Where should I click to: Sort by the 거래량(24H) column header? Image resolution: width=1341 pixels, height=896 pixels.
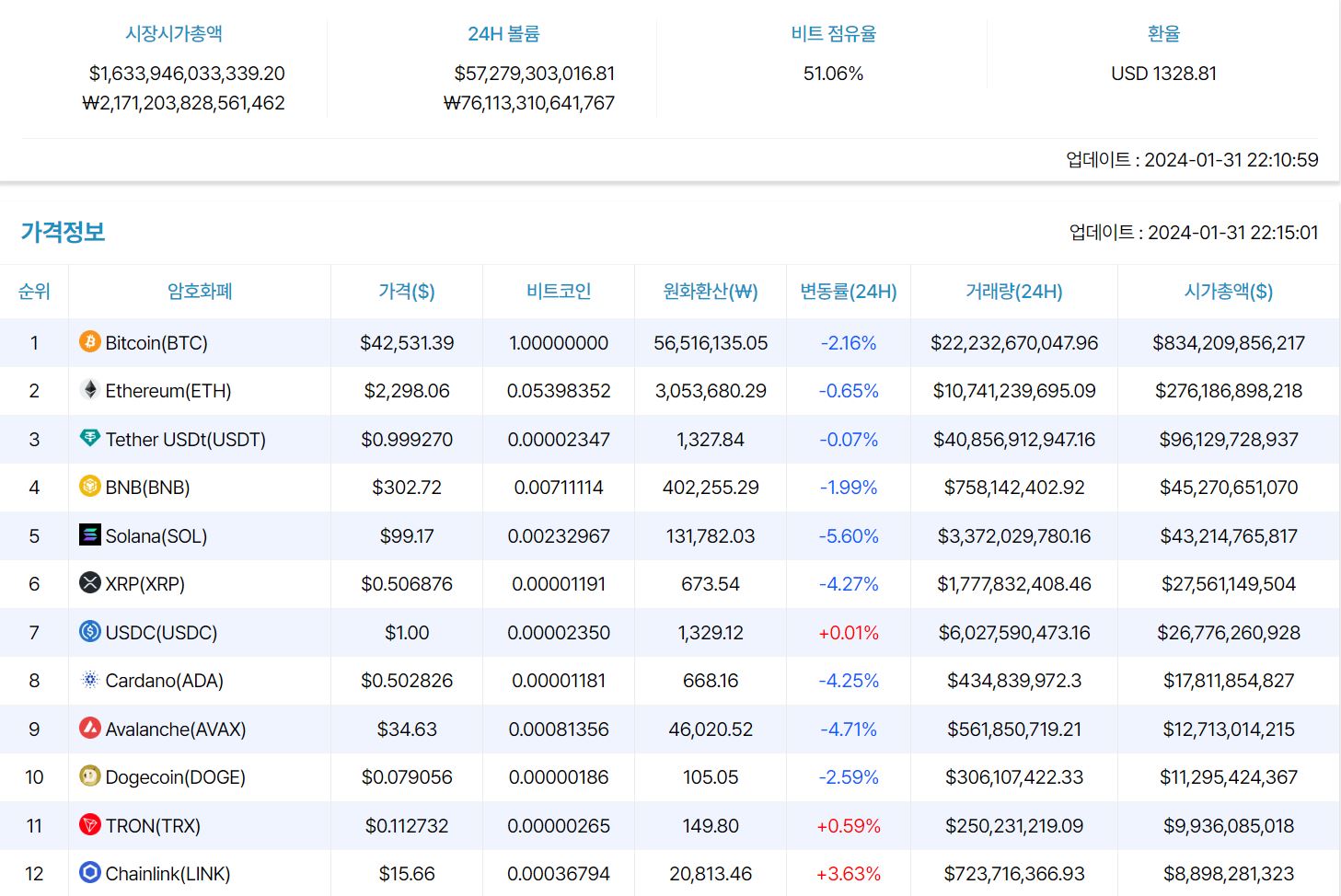[1014, 292]
